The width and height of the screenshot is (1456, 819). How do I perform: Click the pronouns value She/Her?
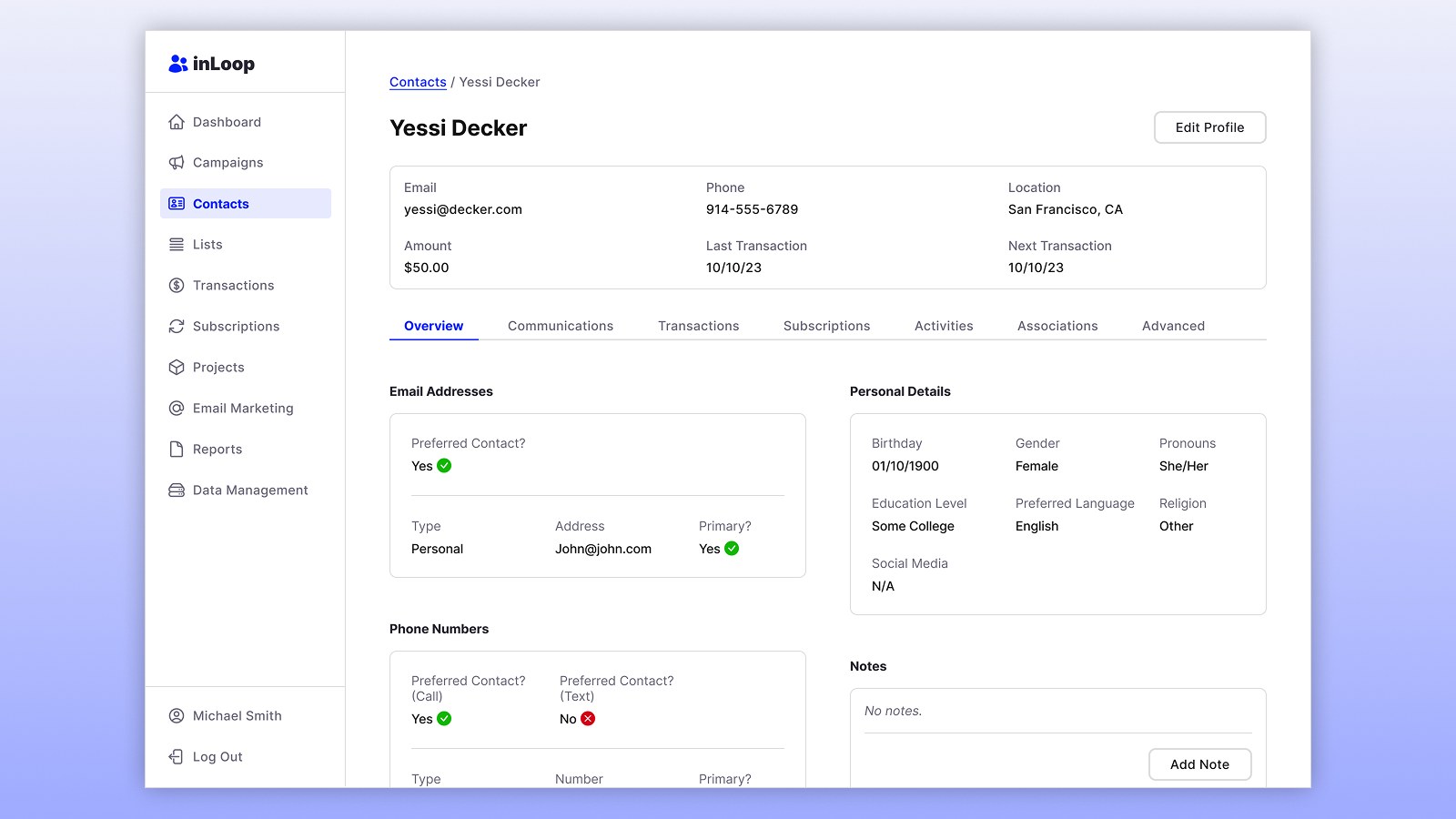click(1184, 466)
